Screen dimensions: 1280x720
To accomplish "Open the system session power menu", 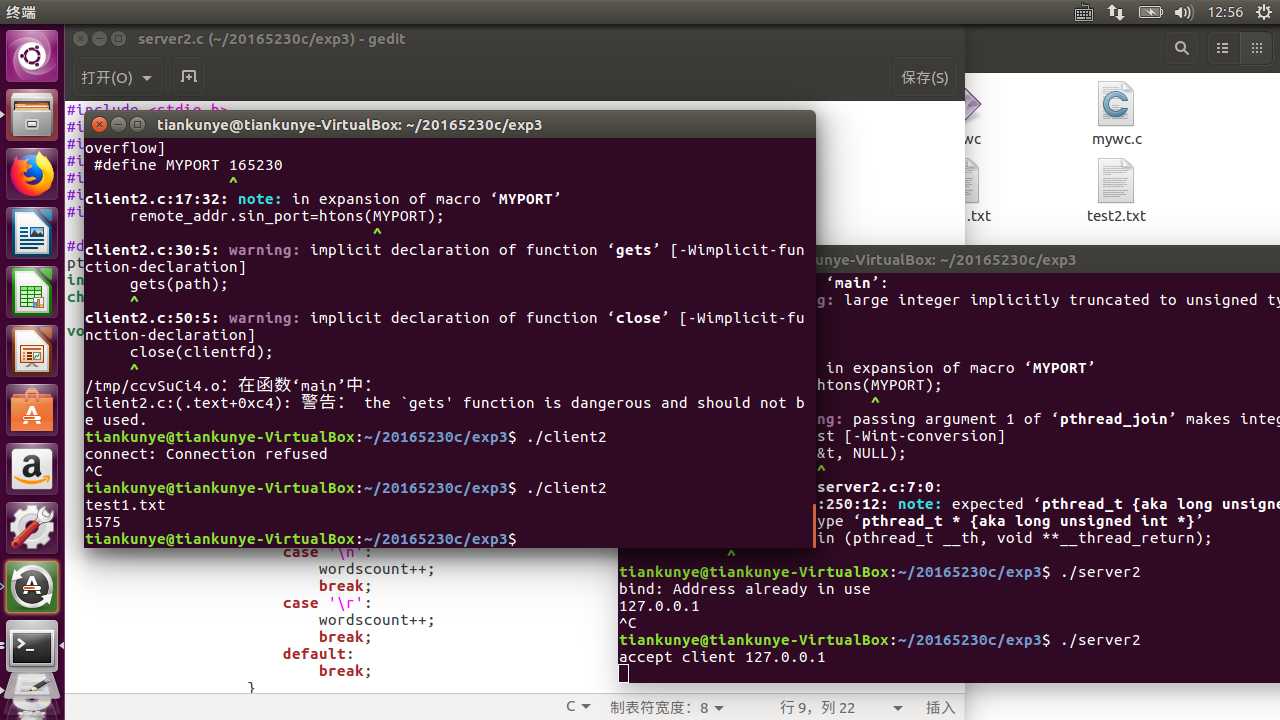I will click(x=1263, y=13).
